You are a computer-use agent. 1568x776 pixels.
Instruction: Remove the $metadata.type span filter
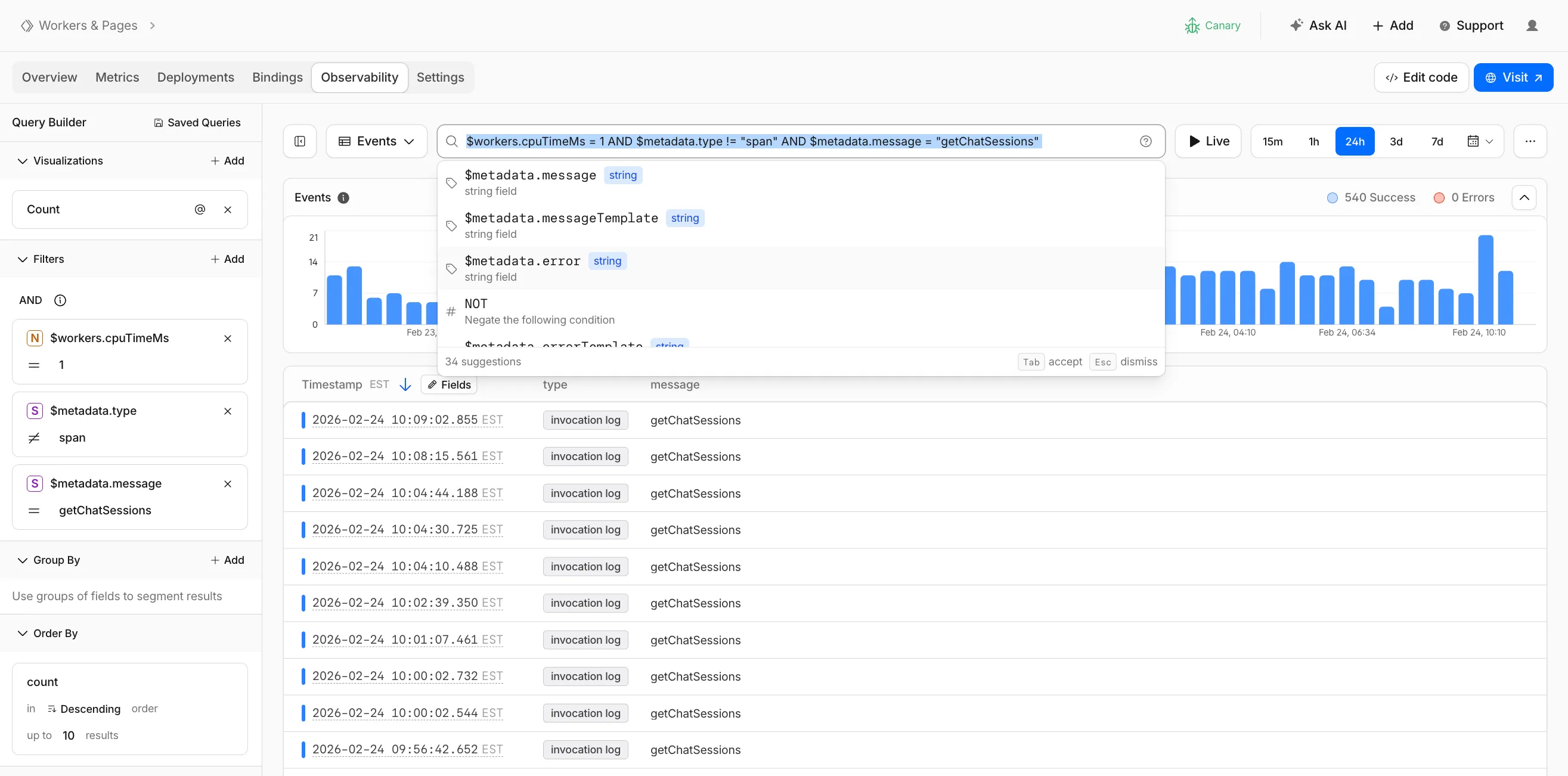pyautogui.click(x=228, y=411)
